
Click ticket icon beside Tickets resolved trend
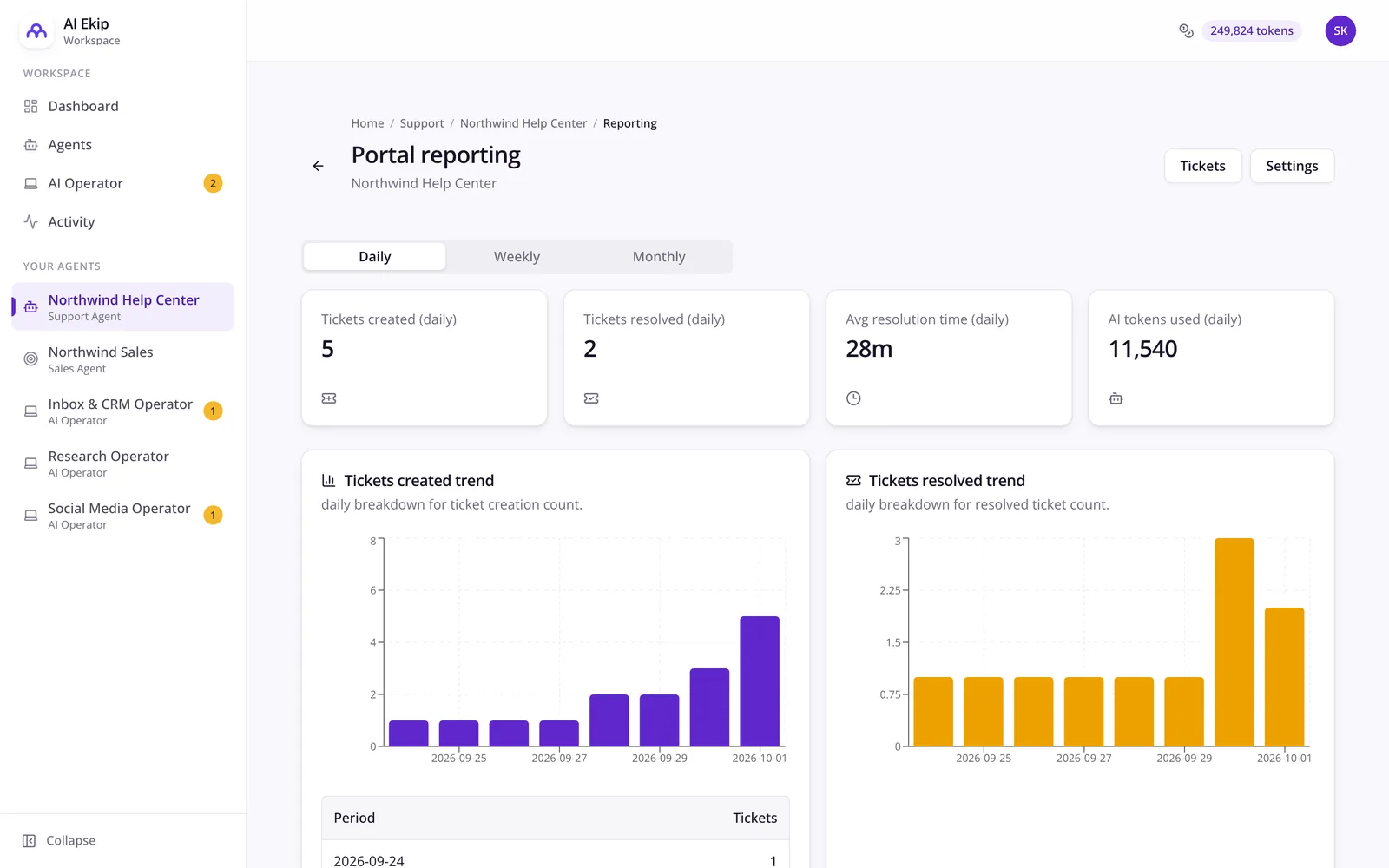point(853,480)
